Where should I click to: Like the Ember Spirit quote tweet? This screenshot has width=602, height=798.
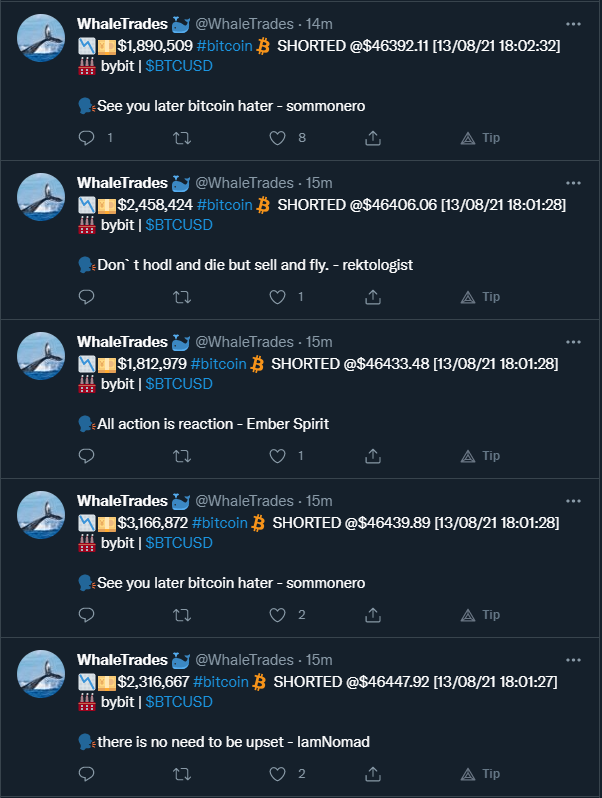(x=277, y=456)
